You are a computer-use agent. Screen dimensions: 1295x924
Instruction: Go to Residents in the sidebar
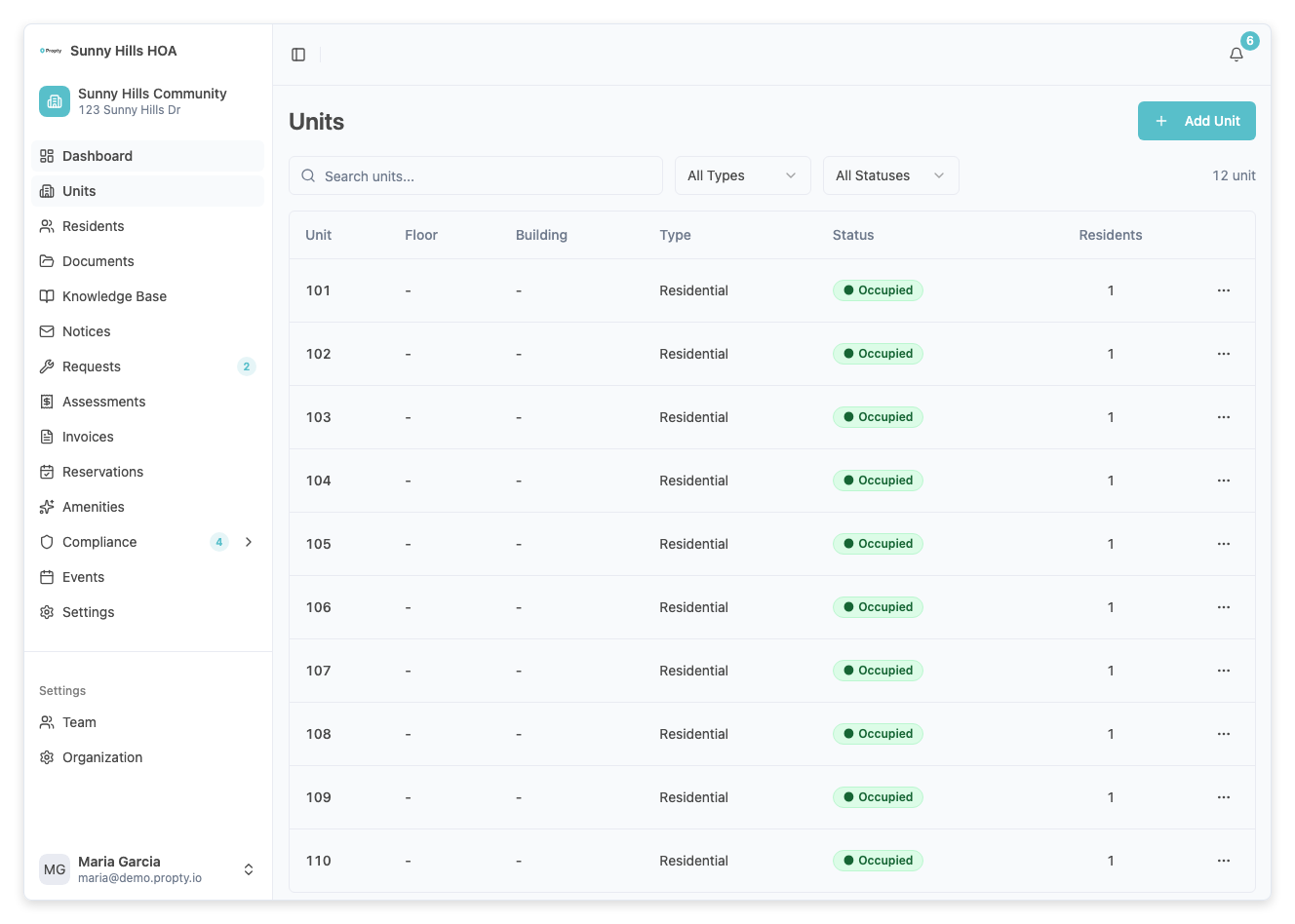[93, 226]
